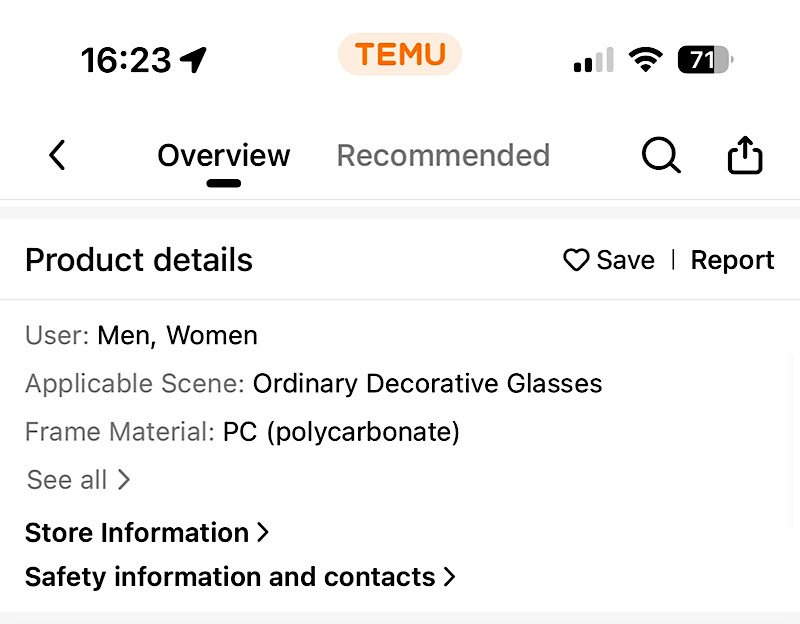This screenshot has height=624, width=800.
Task: Tap the battery indicator icon
Action: (705, 60)
